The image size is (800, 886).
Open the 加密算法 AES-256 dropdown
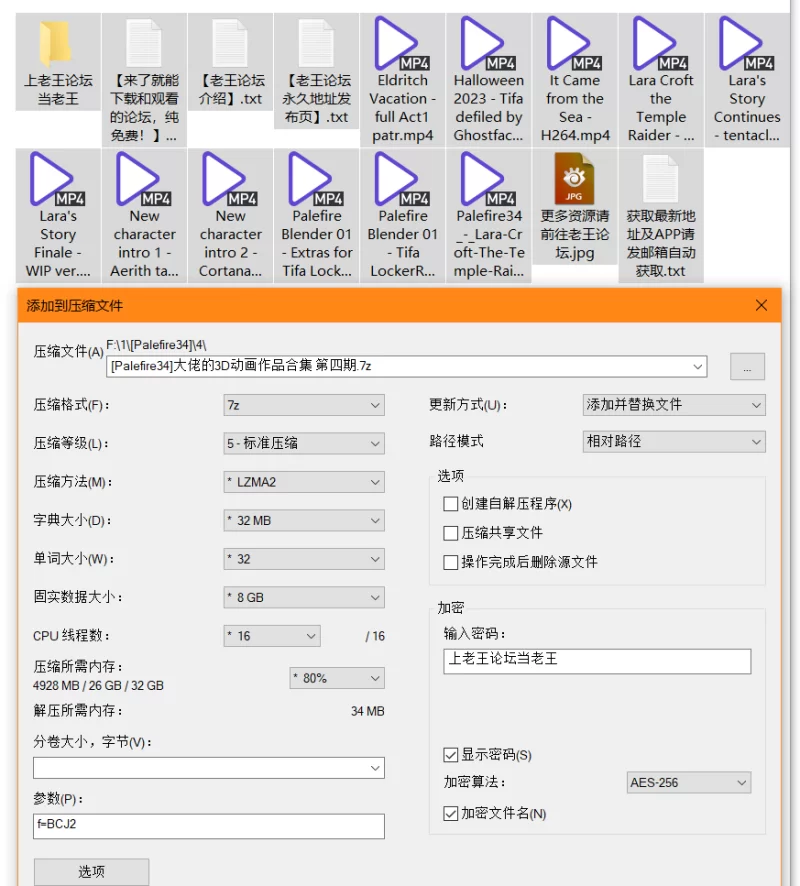point(689,783)
